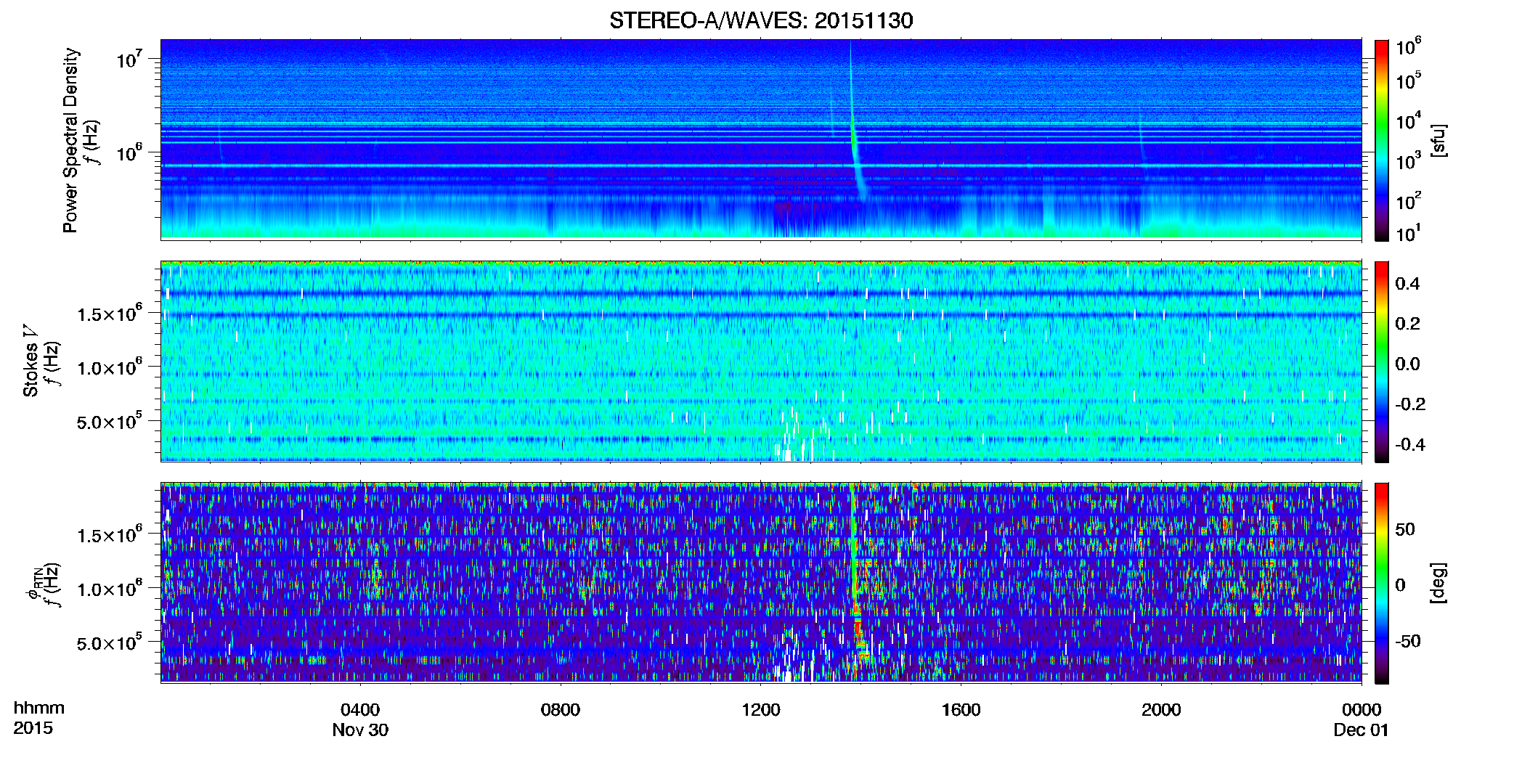
Task: Click the Stokes V axis label
Action: click(x=30, y=361)
